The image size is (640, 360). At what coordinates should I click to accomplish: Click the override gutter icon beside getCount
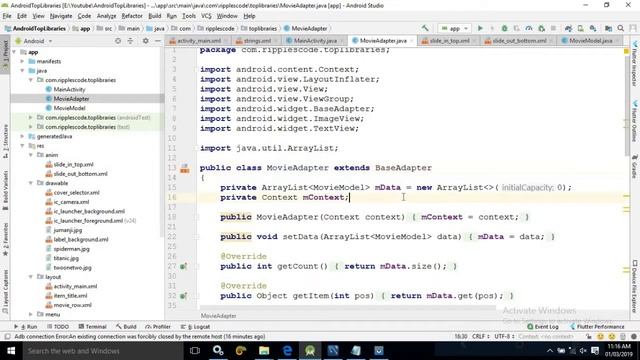tap(183, 267)
